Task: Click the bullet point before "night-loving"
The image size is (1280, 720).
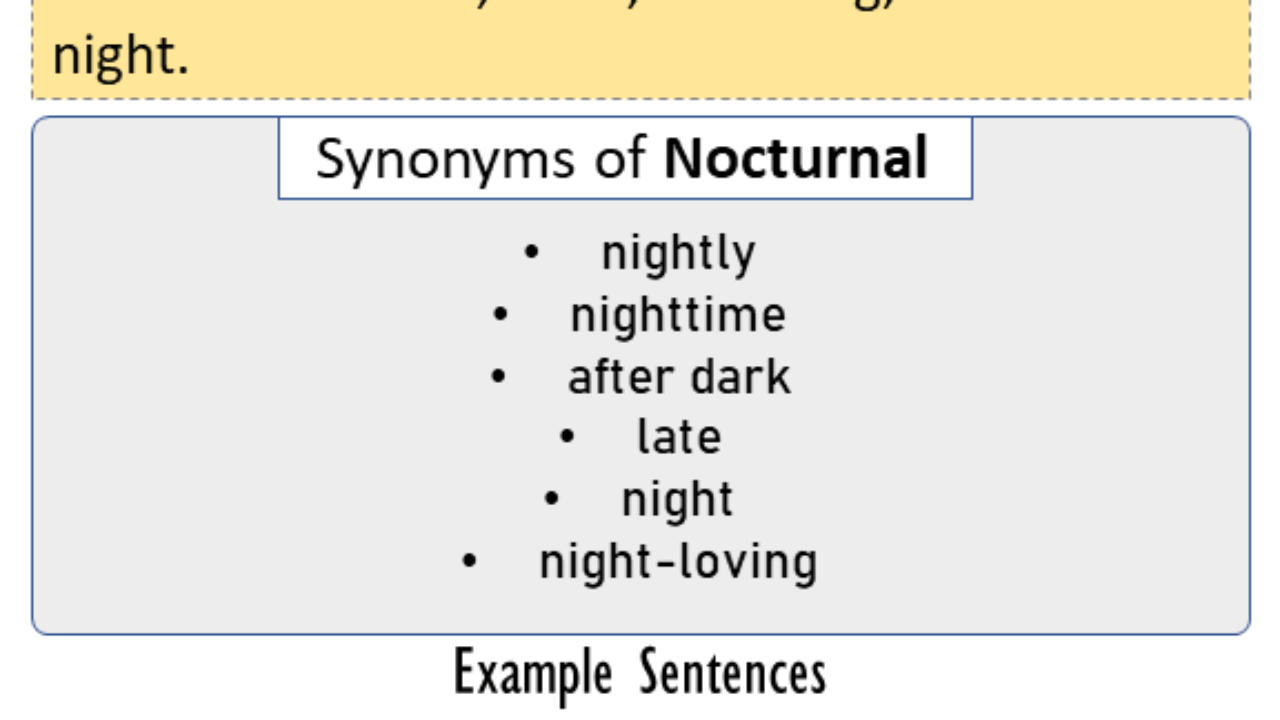Action: coord(469,562)
